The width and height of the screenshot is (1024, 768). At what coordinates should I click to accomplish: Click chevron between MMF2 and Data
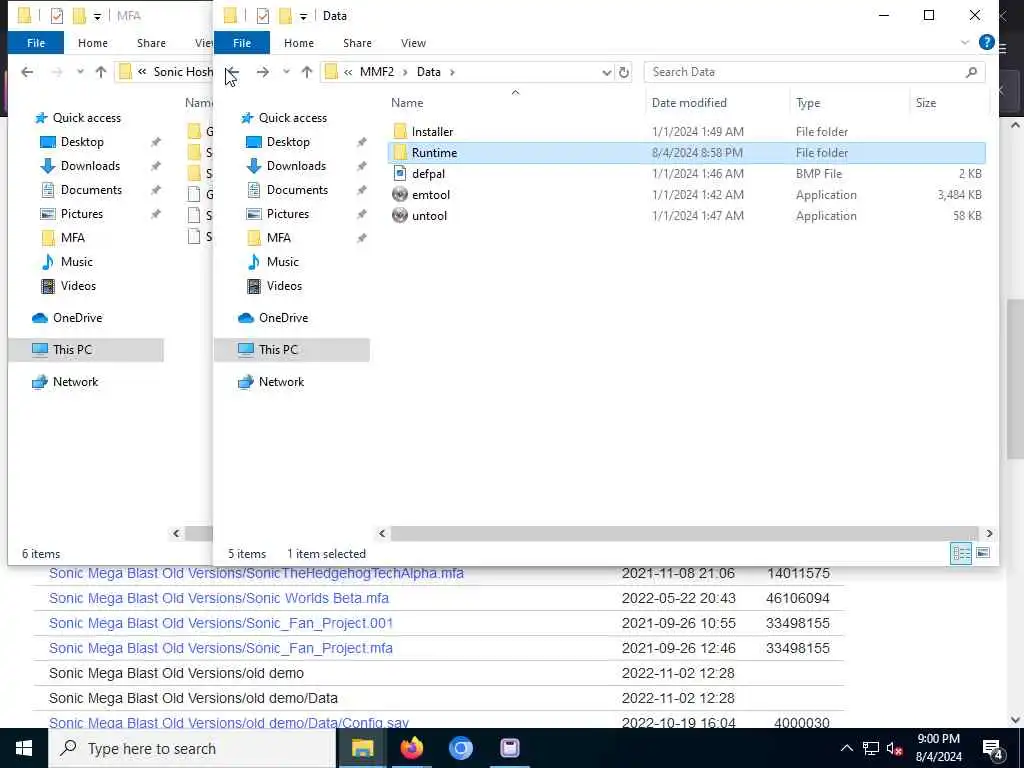(405, 72)
